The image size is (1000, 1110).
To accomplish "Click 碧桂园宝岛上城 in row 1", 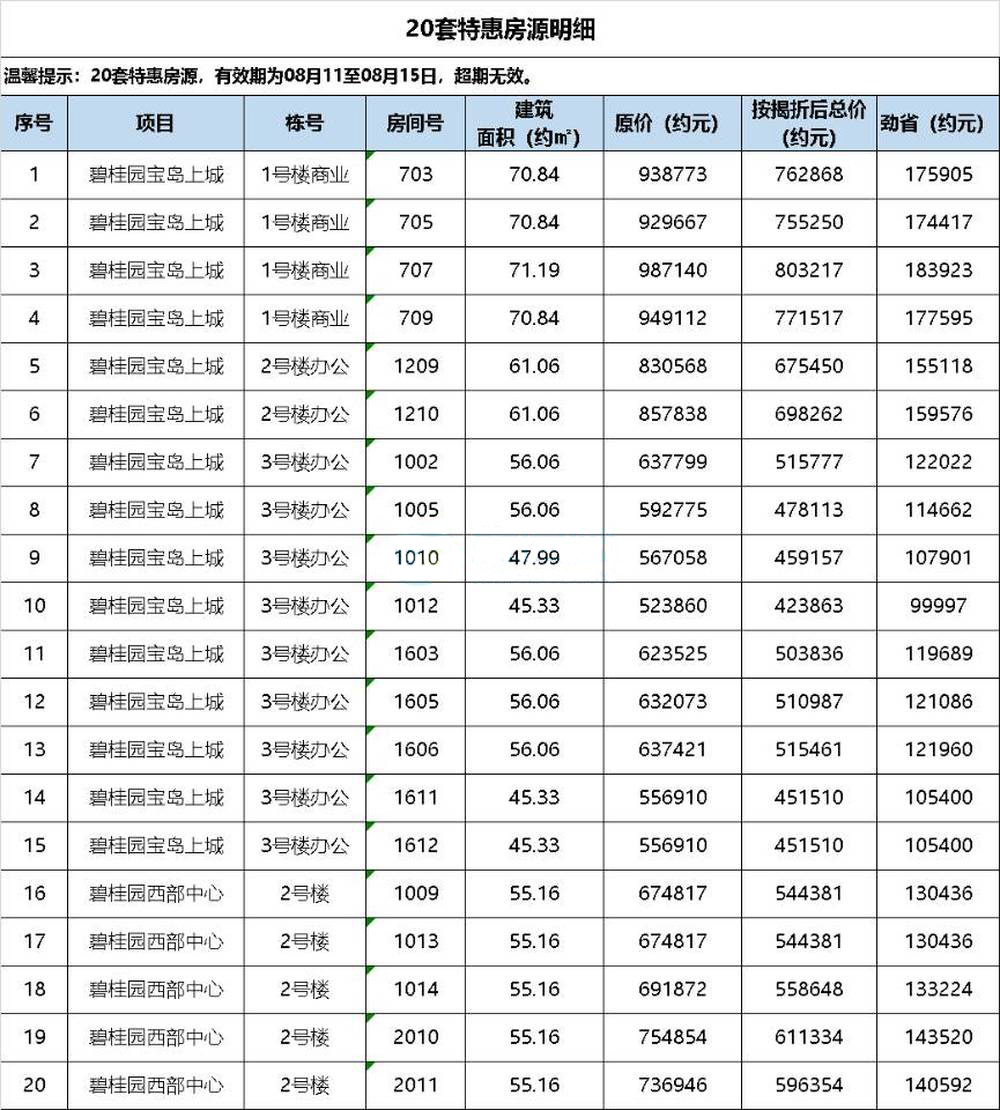I will [x=156, y=174].
